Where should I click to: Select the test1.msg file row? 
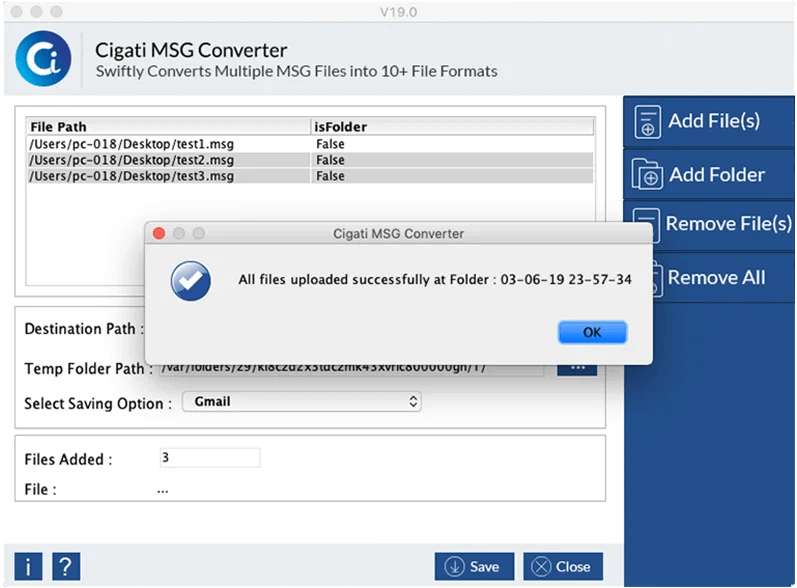click(310, 144)
